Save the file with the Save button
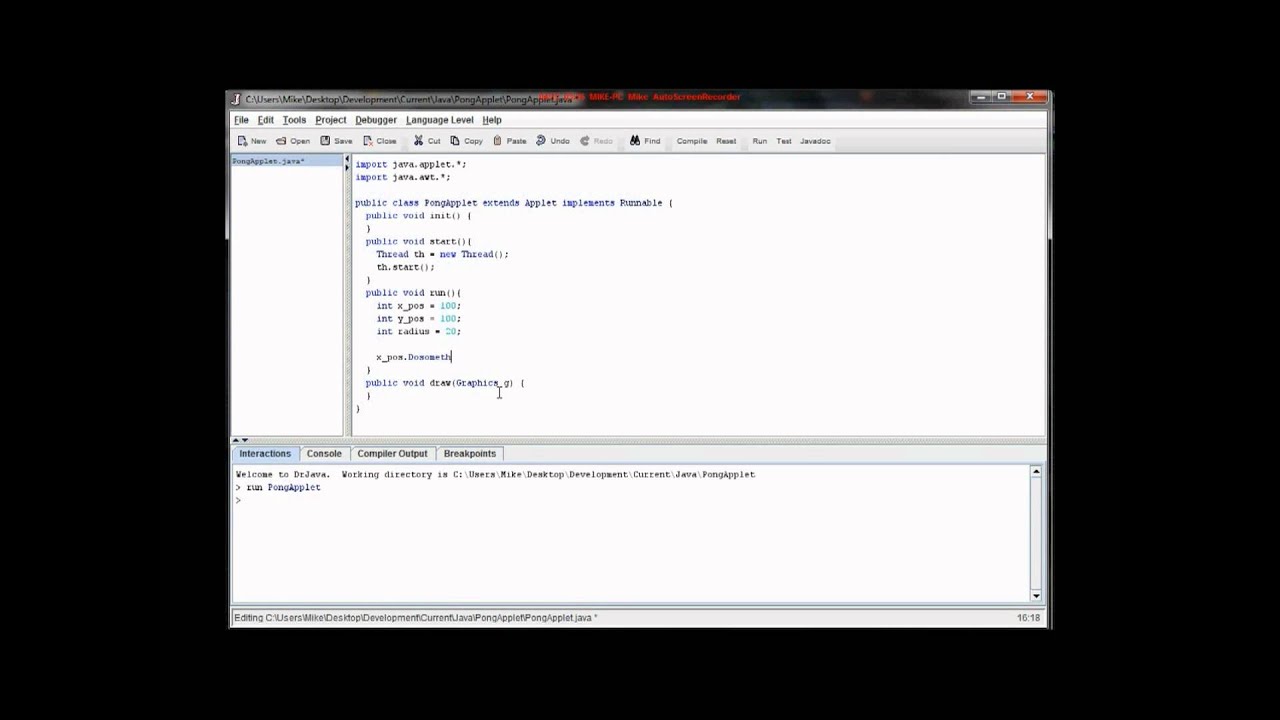The width and height of the screenshot is (1280, 720). click(336, 141)
